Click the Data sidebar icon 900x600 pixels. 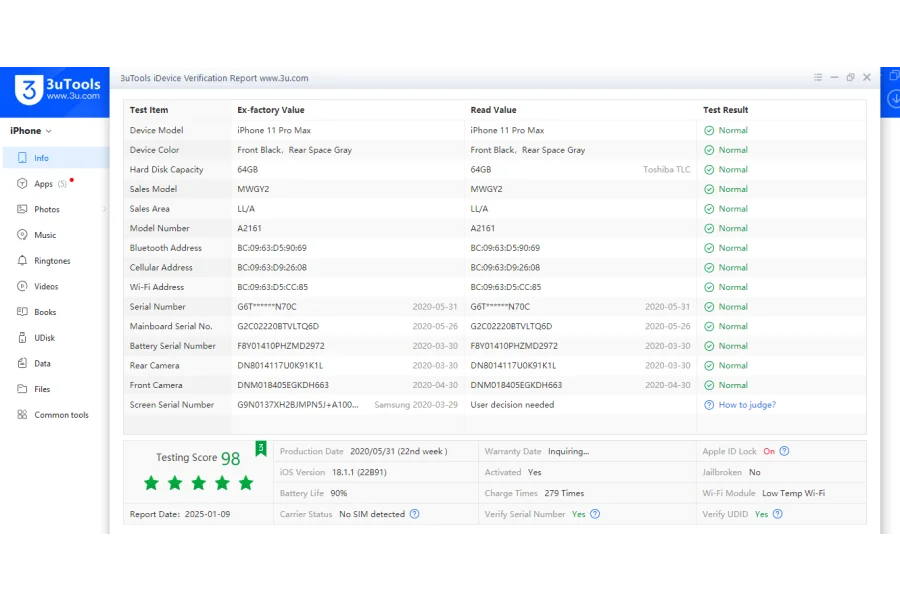[22, 363]
